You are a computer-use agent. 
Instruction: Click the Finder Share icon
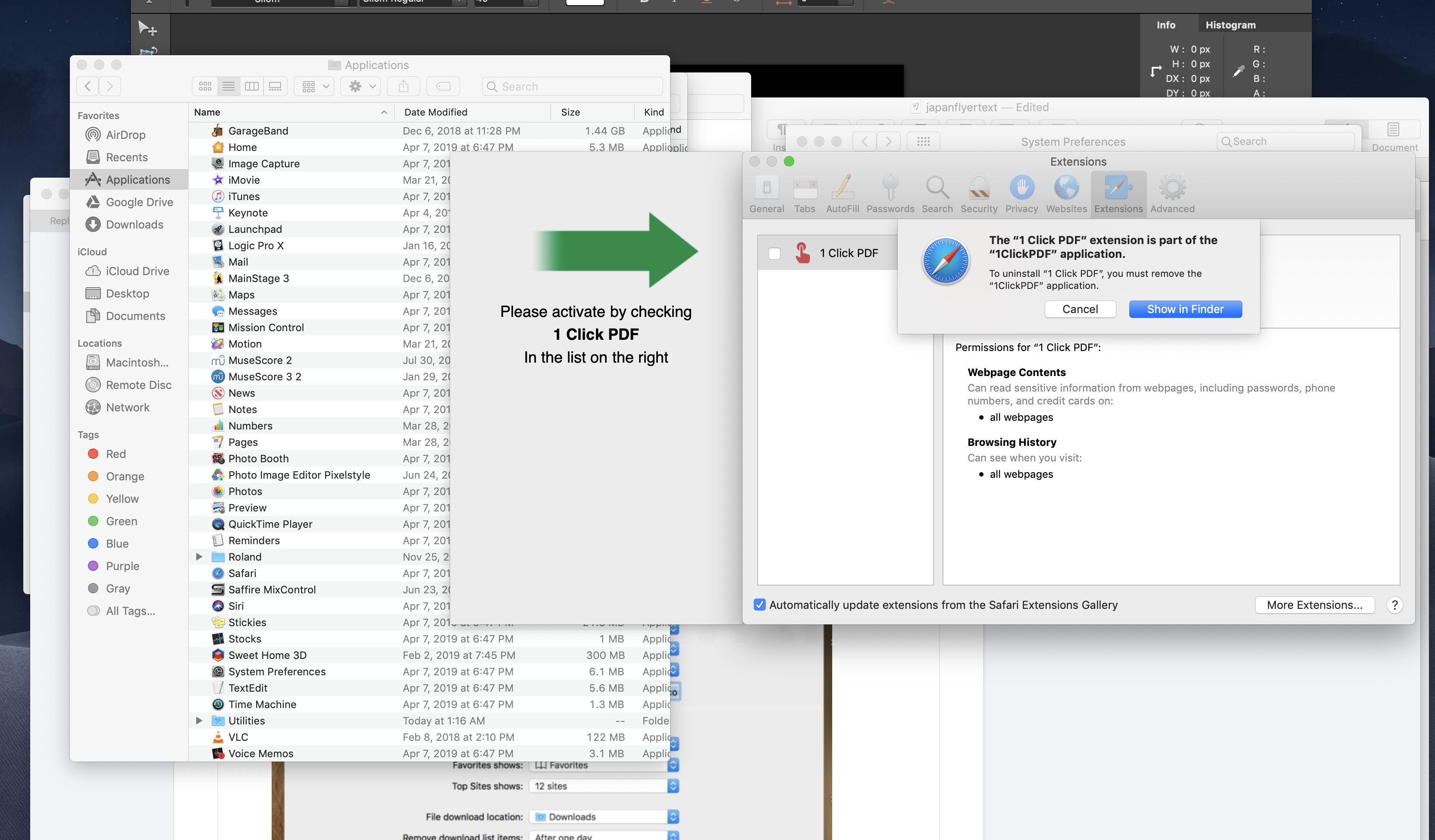click(x=403, y=86)
